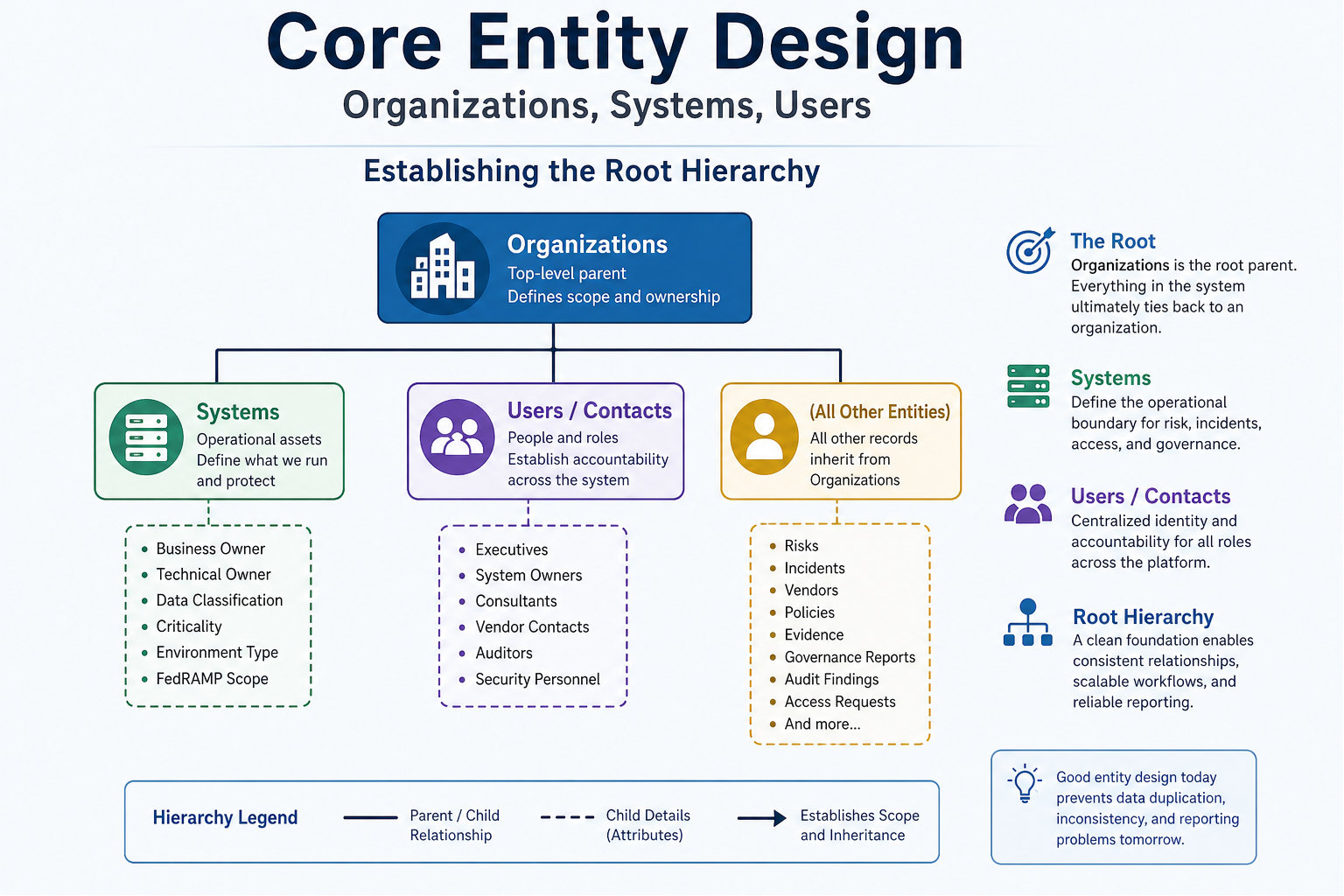Click the Criticality list item
Image resolution: width=1344 pixels, height=896 pixels.
pos(189,626)
